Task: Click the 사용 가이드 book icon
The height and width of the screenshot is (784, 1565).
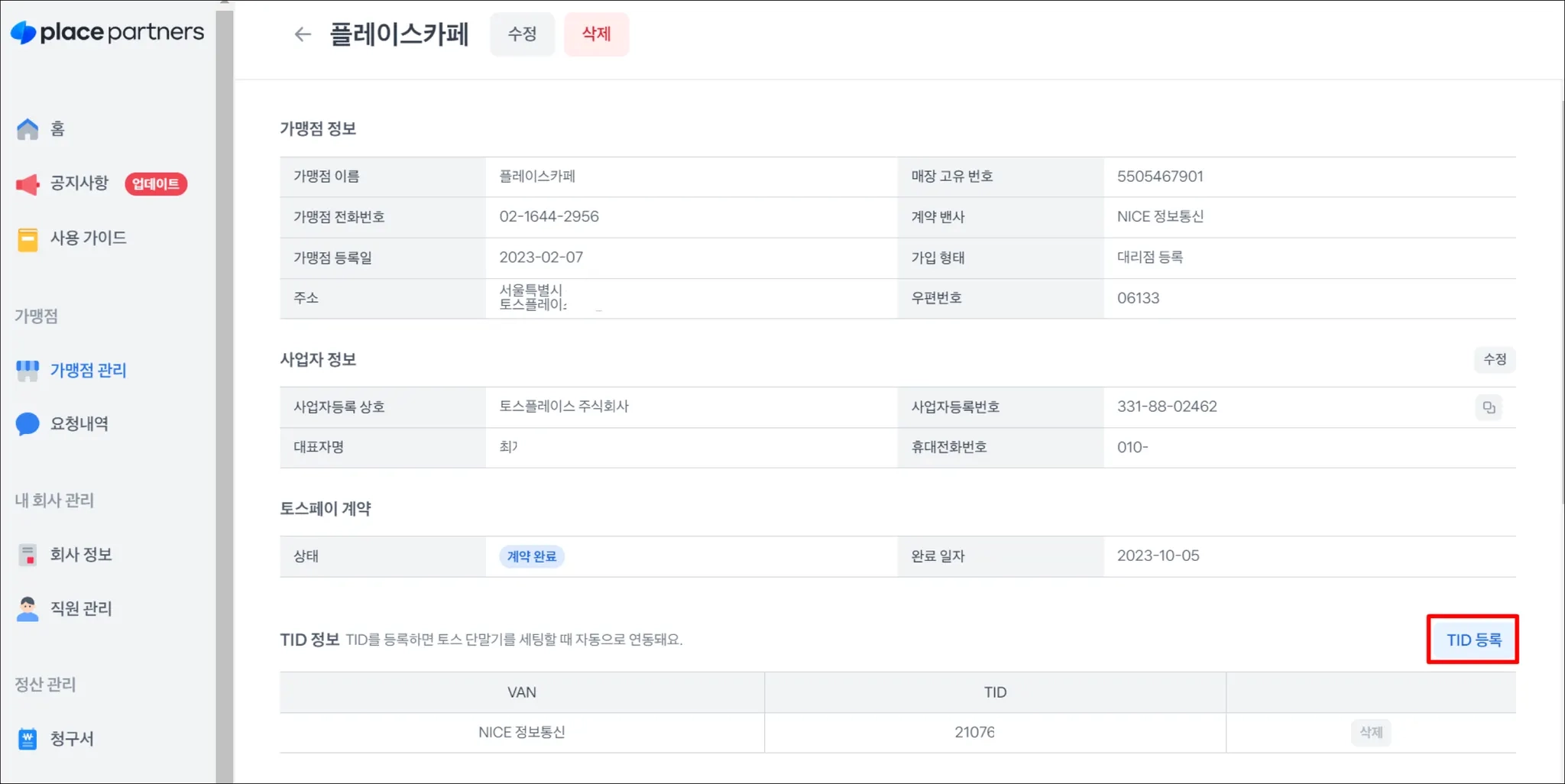Action: click(x=28, y=239)
